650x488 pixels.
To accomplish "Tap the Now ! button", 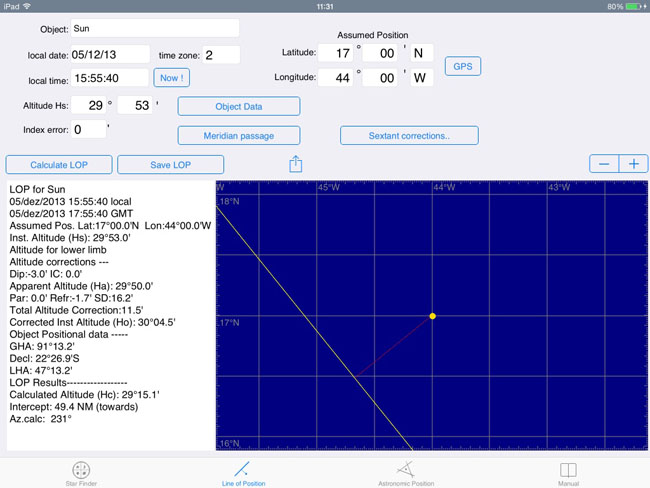I will point(172,78).
